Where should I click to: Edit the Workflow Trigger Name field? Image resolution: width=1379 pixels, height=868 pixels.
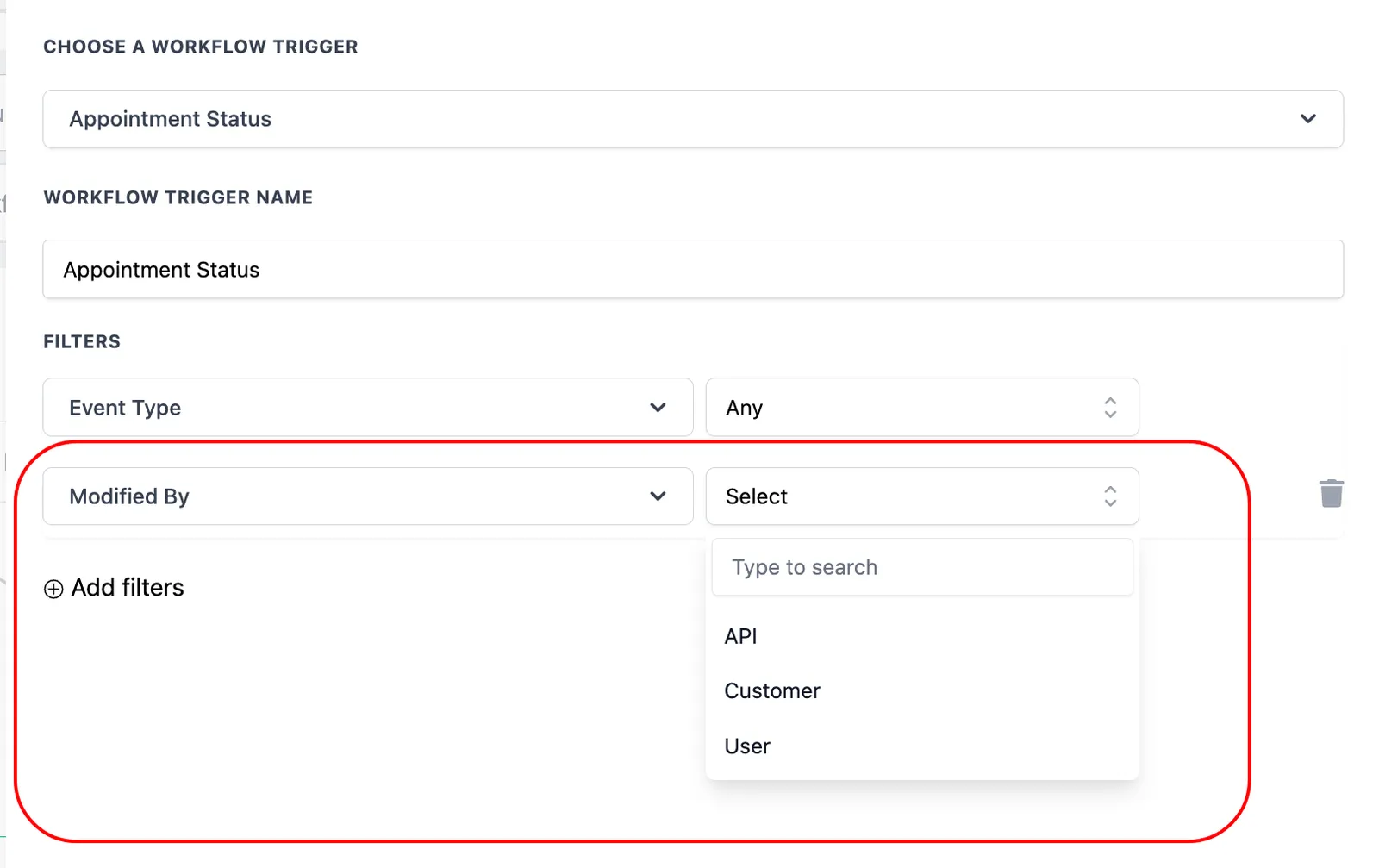(x=693, y=270)
